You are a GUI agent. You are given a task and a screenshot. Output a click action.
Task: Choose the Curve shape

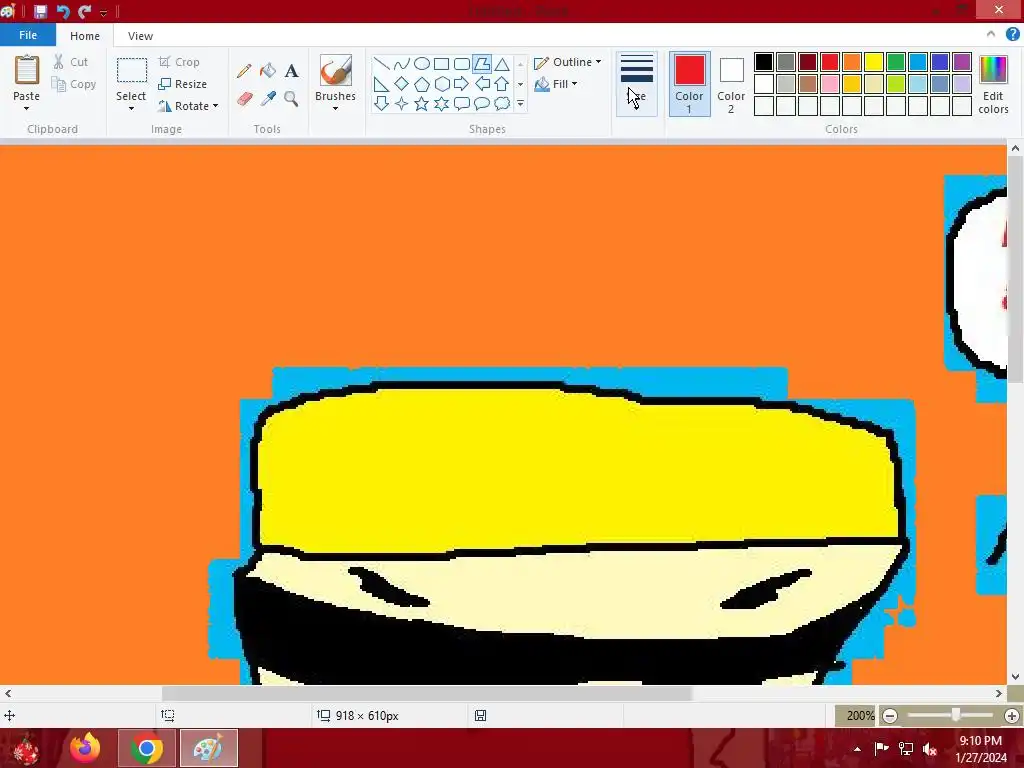(402, 63)
